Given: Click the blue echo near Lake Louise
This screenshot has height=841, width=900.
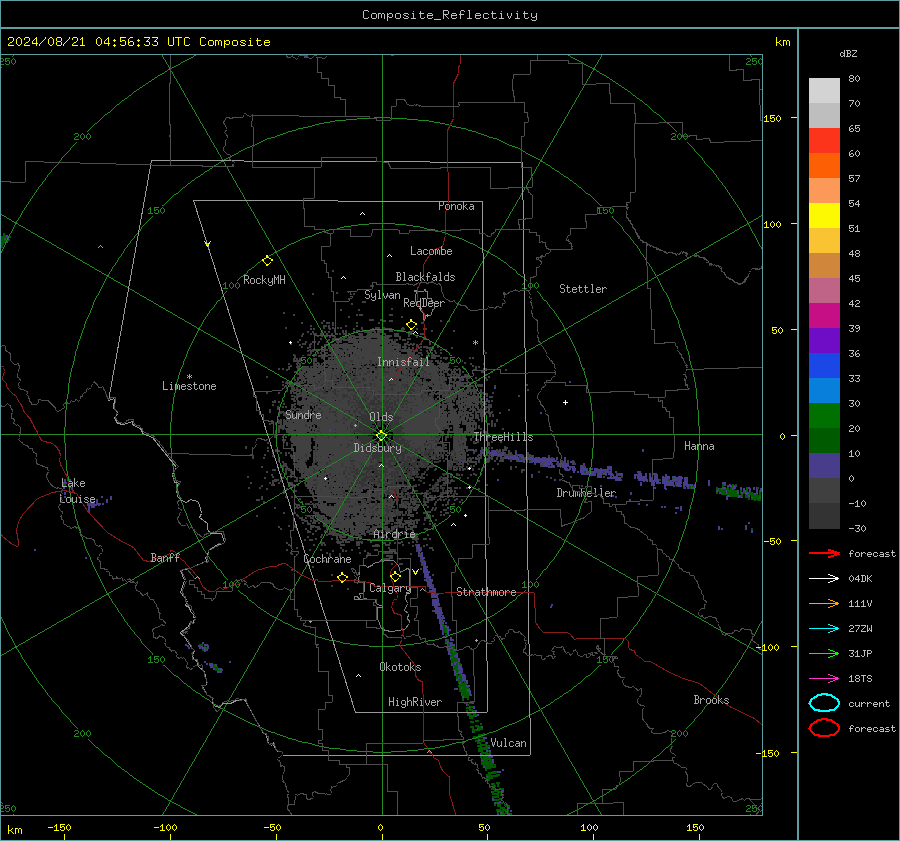Looking at the screenshot, I should point(99,501).
